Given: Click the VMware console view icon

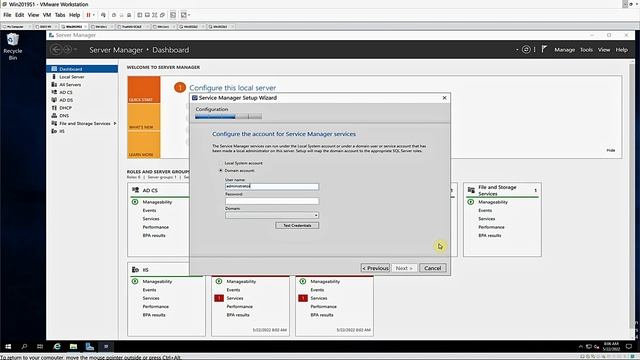Looking at the screenshot, I should (x=173, y=15).
